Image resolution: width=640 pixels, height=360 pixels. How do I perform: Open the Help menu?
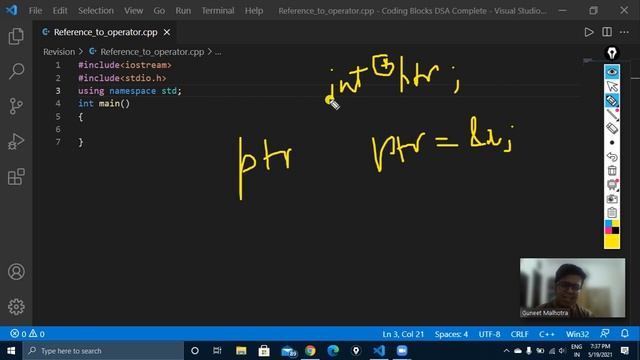pos(253,11)
